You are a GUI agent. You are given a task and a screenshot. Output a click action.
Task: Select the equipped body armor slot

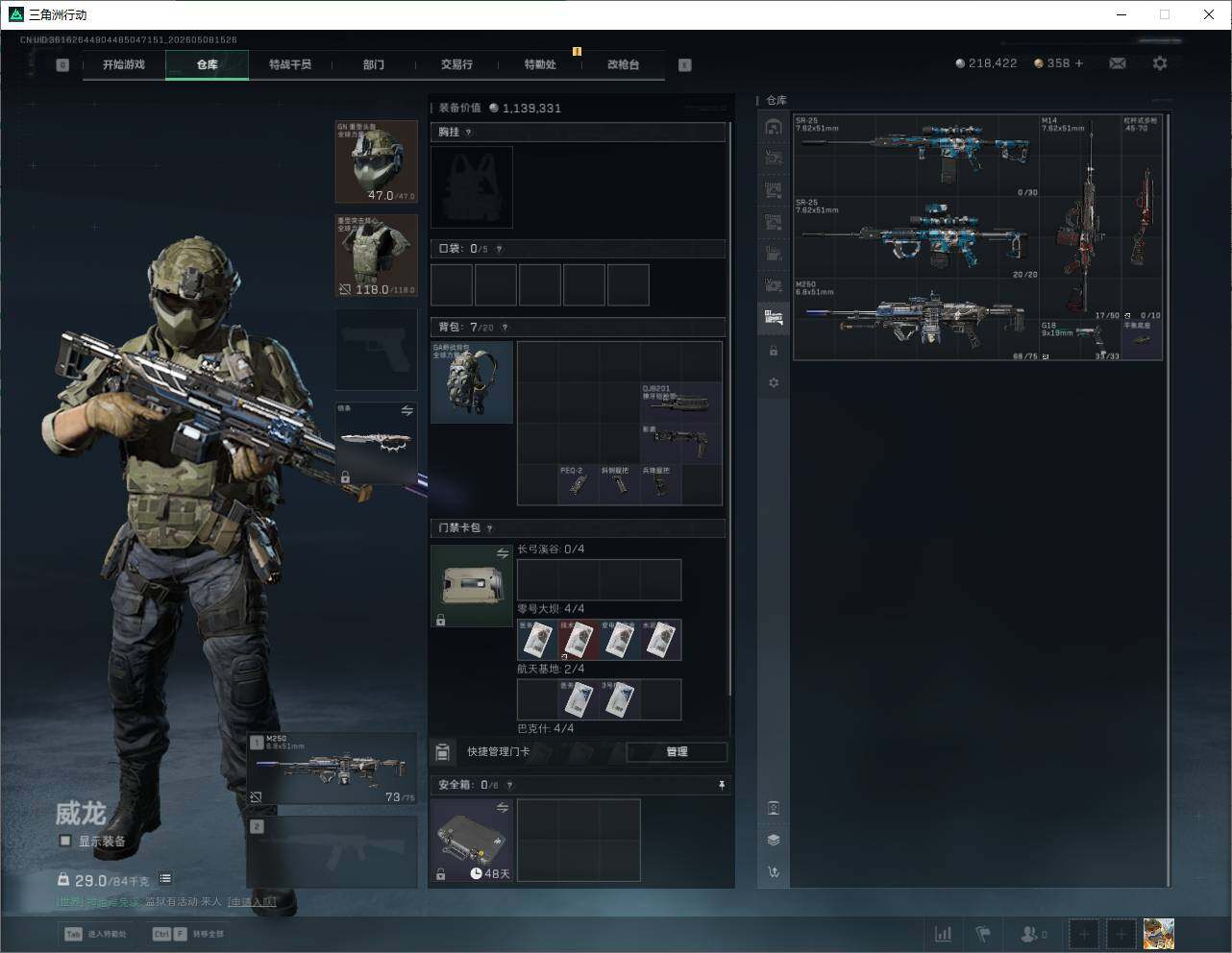(376, 256)
